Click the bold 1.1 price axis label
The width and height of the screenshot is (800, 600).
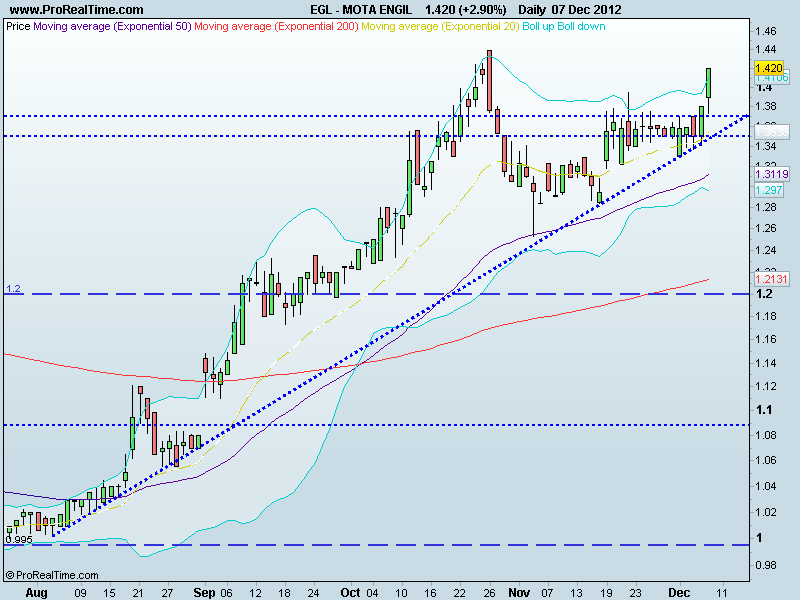[x=764, y=410]
